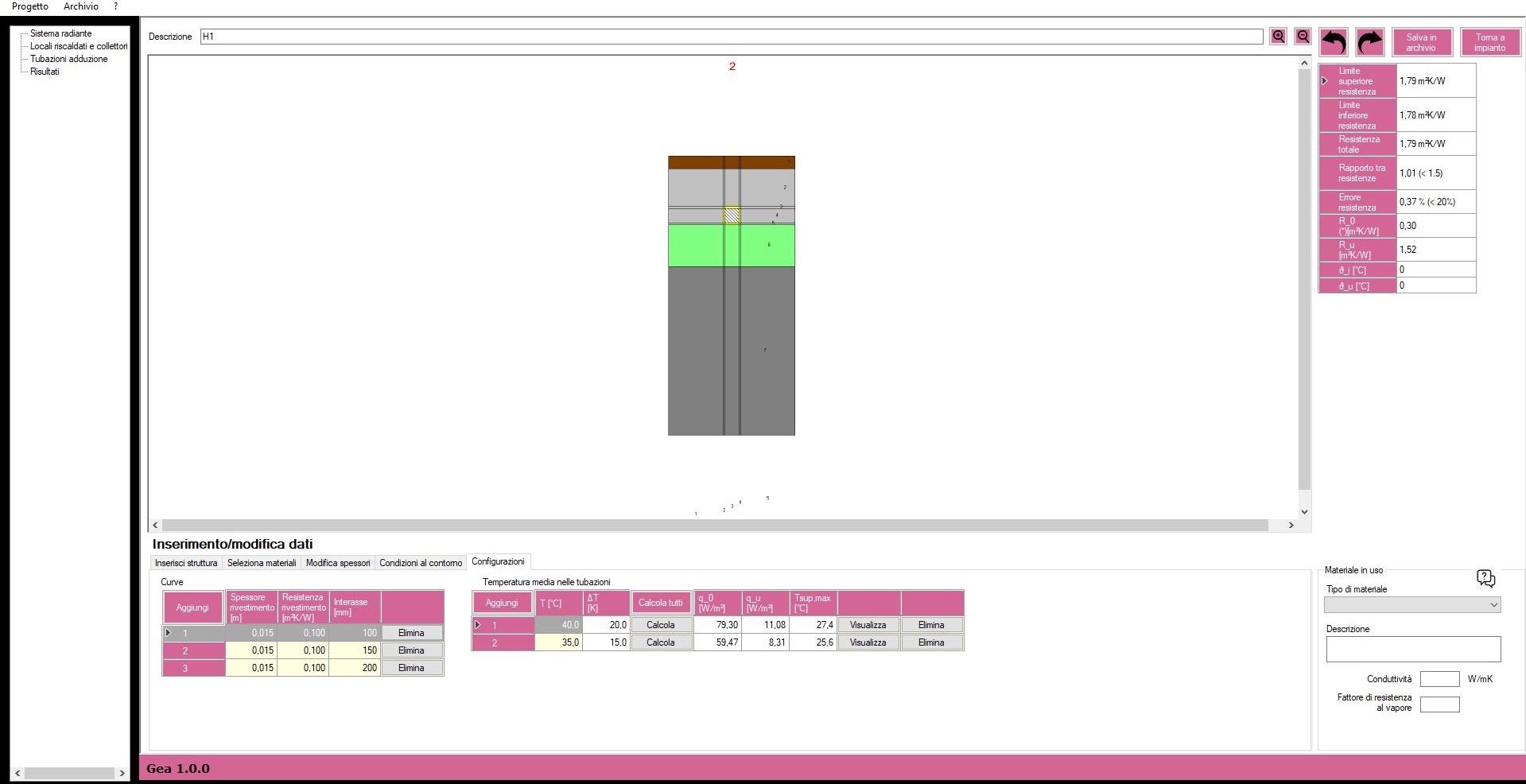The image size is (1526, 784).
Task: Zoom out with the magnifier minus icon
Action: [1303, 37]
